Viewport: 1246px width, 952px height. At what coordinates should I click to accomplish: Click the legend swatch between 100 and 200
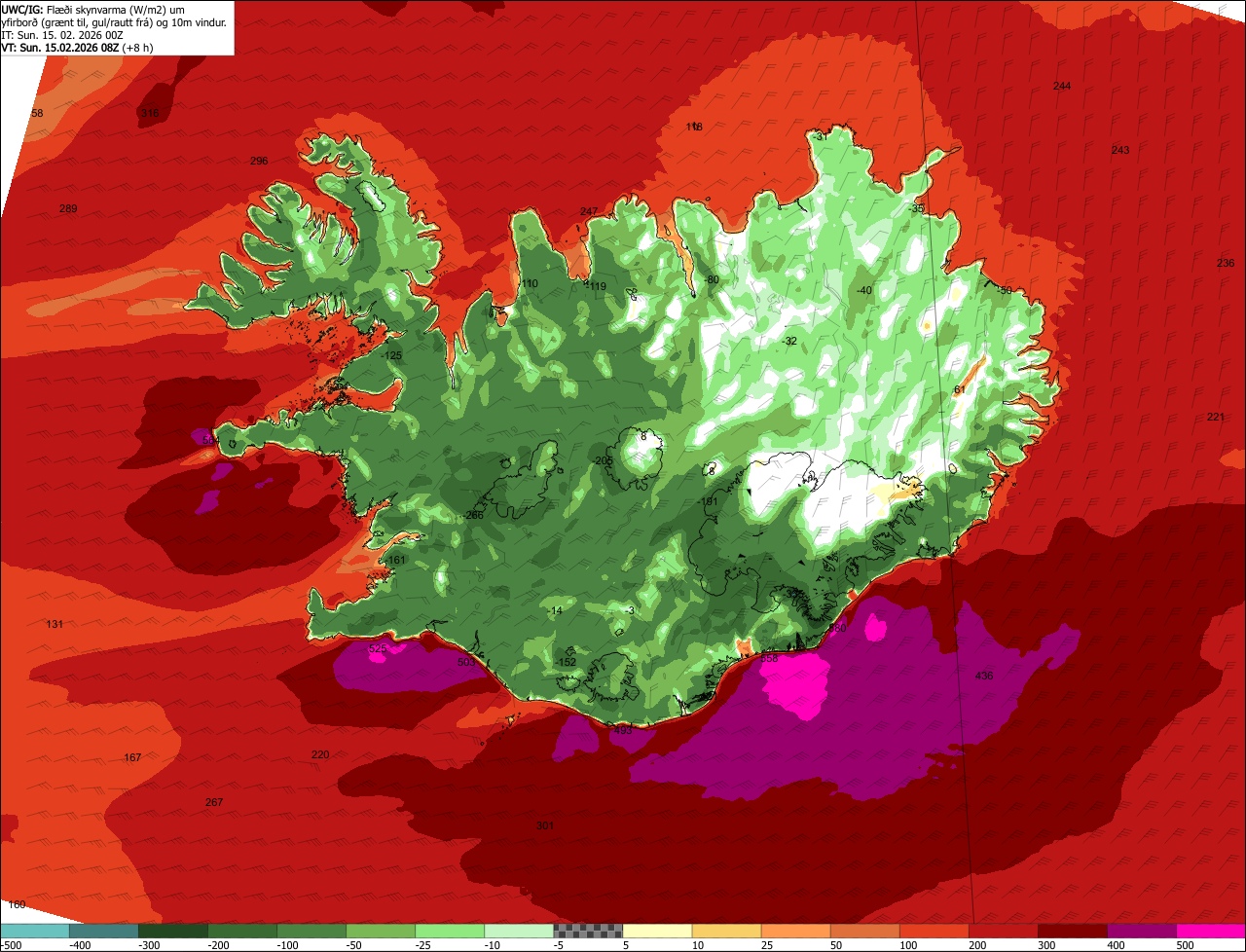[x=934, y=931]
